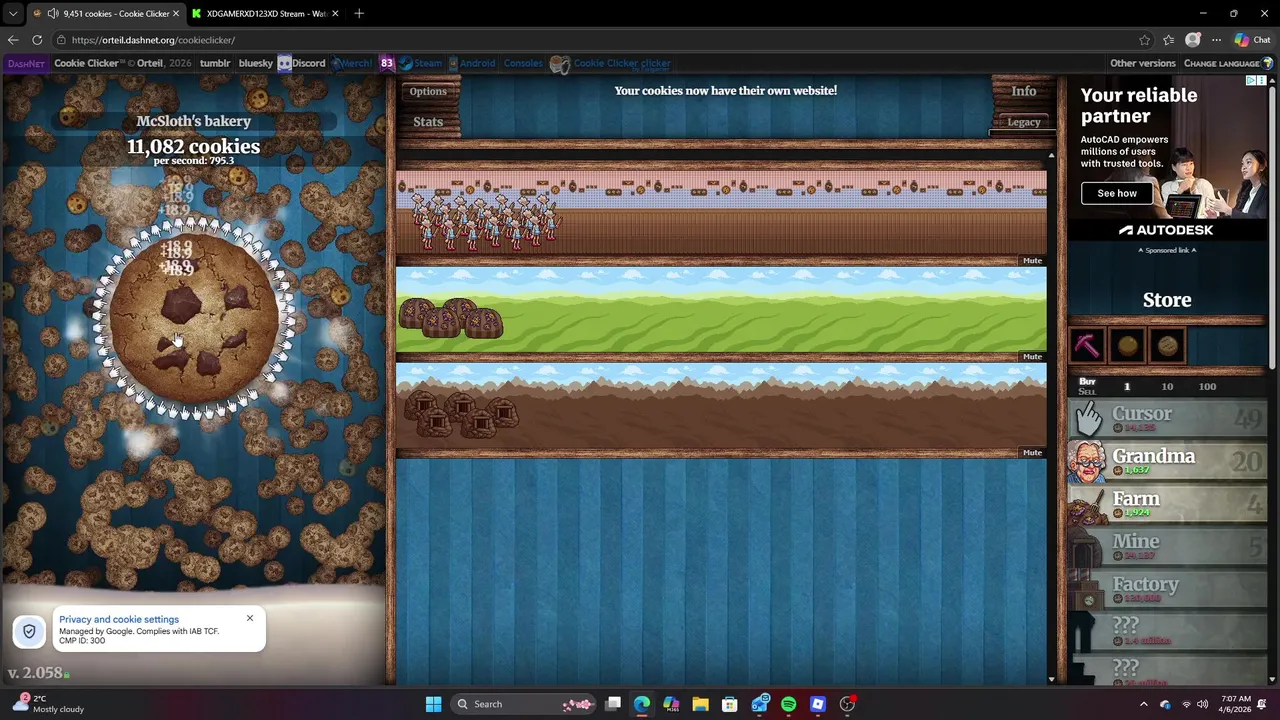Click the big chocolate chip cookie
This screenshot has width=1280, height=720.
[x=194, y=318]
